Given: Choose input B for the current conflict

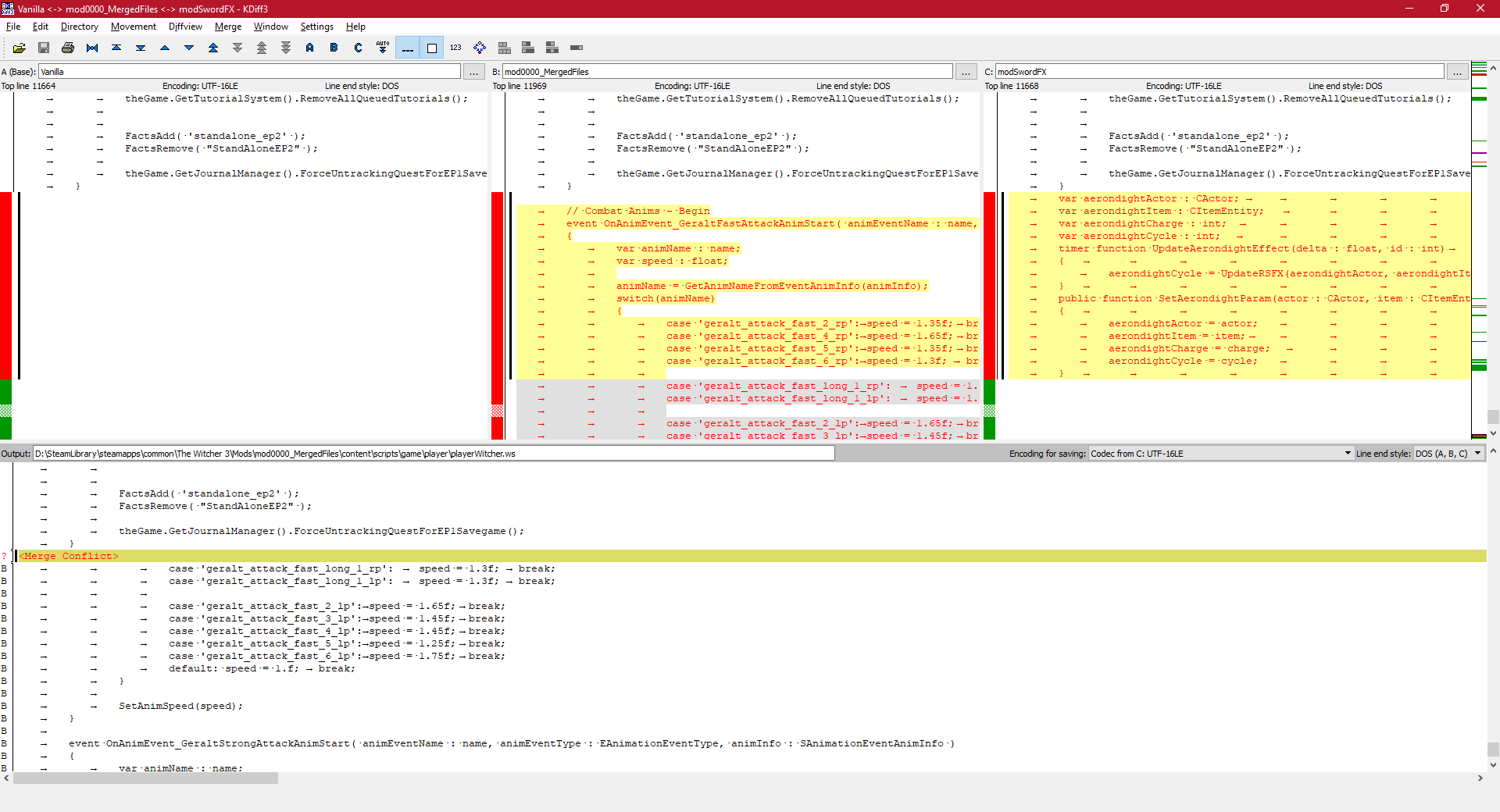Looking at the screenshot, I should (334, 48).
